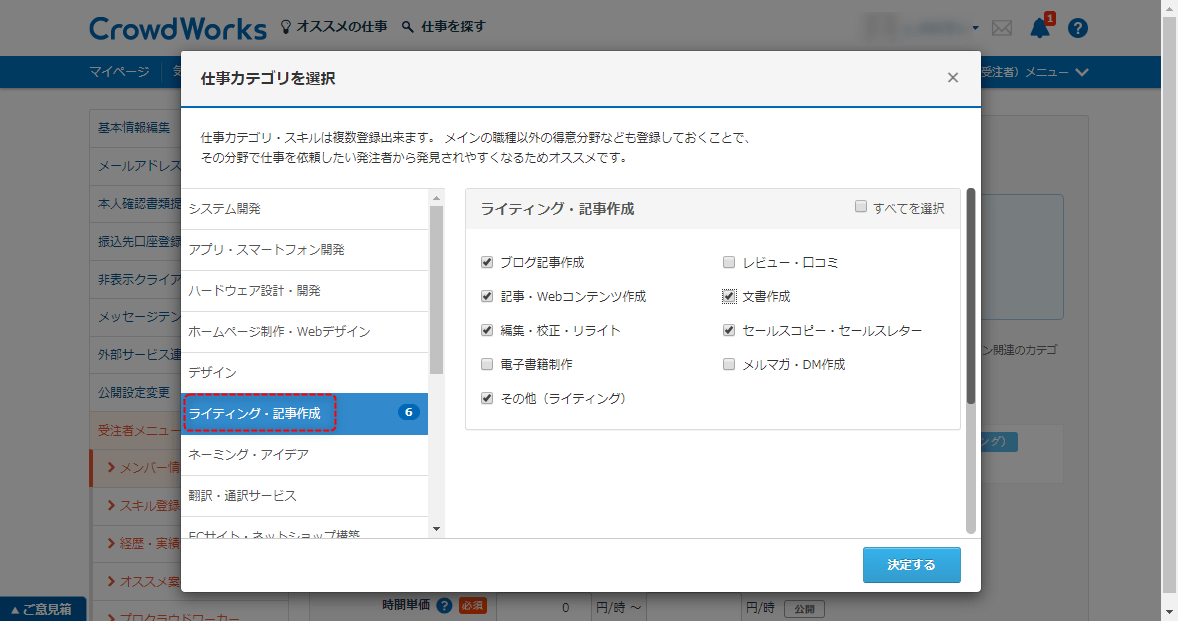Close the category dialog with X

coord(952,78)
